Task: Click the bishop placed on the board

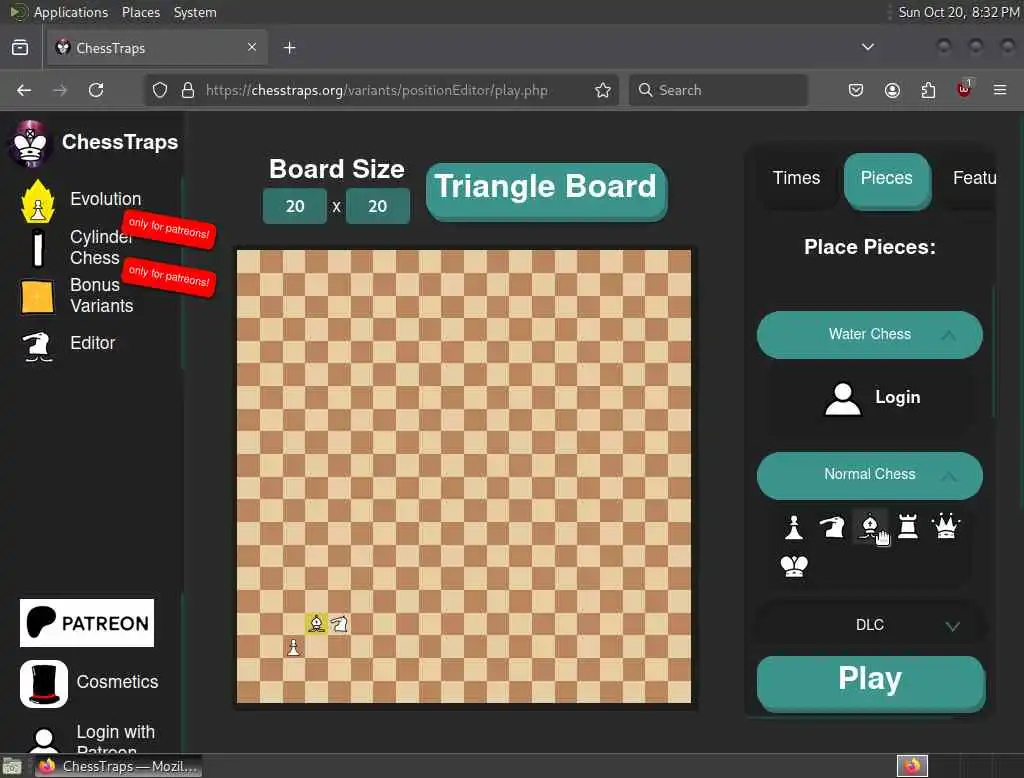Action: (x=317, y=623)
